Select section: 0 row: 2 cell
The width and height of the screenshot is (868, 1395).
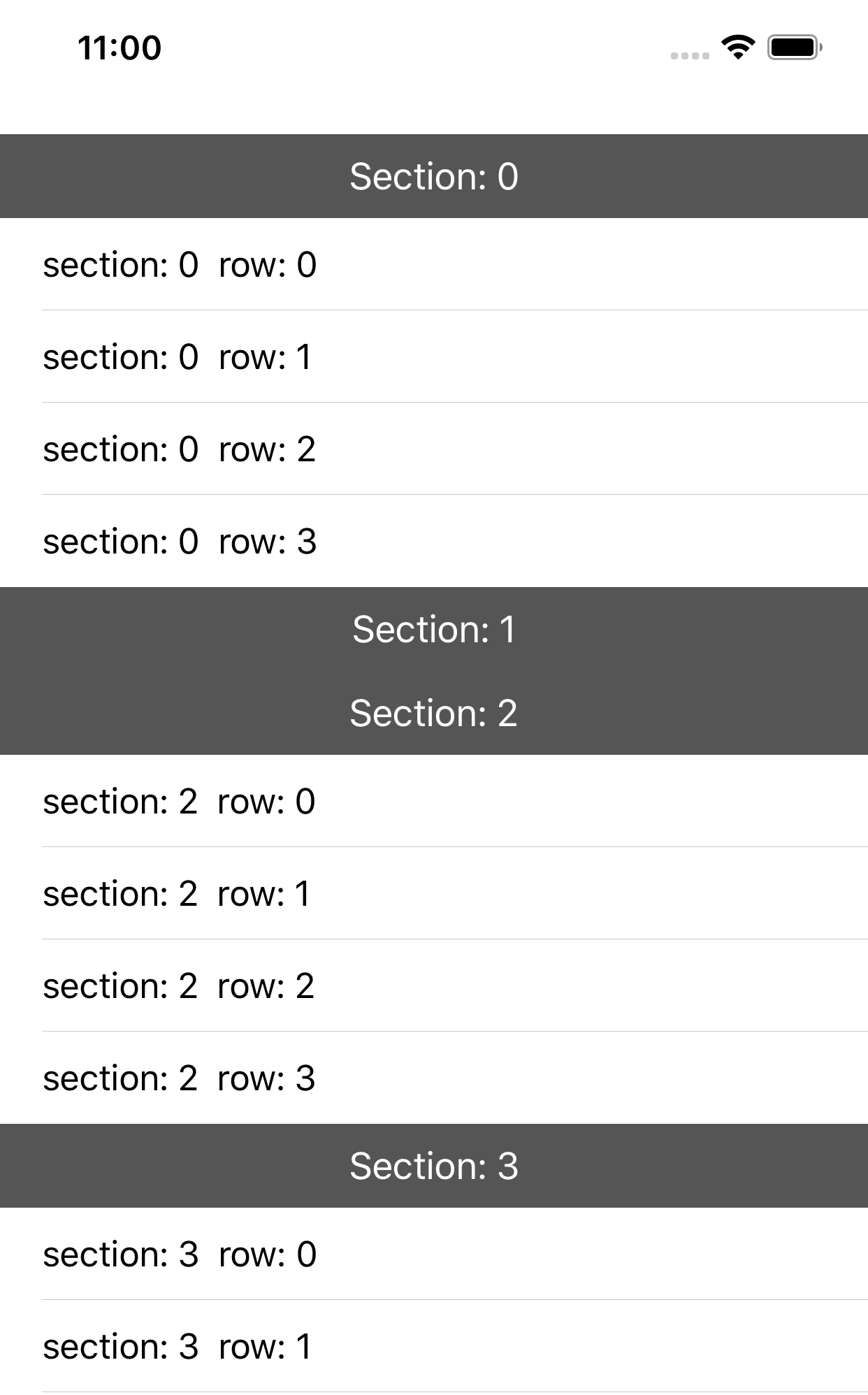(x=434, y=449)
